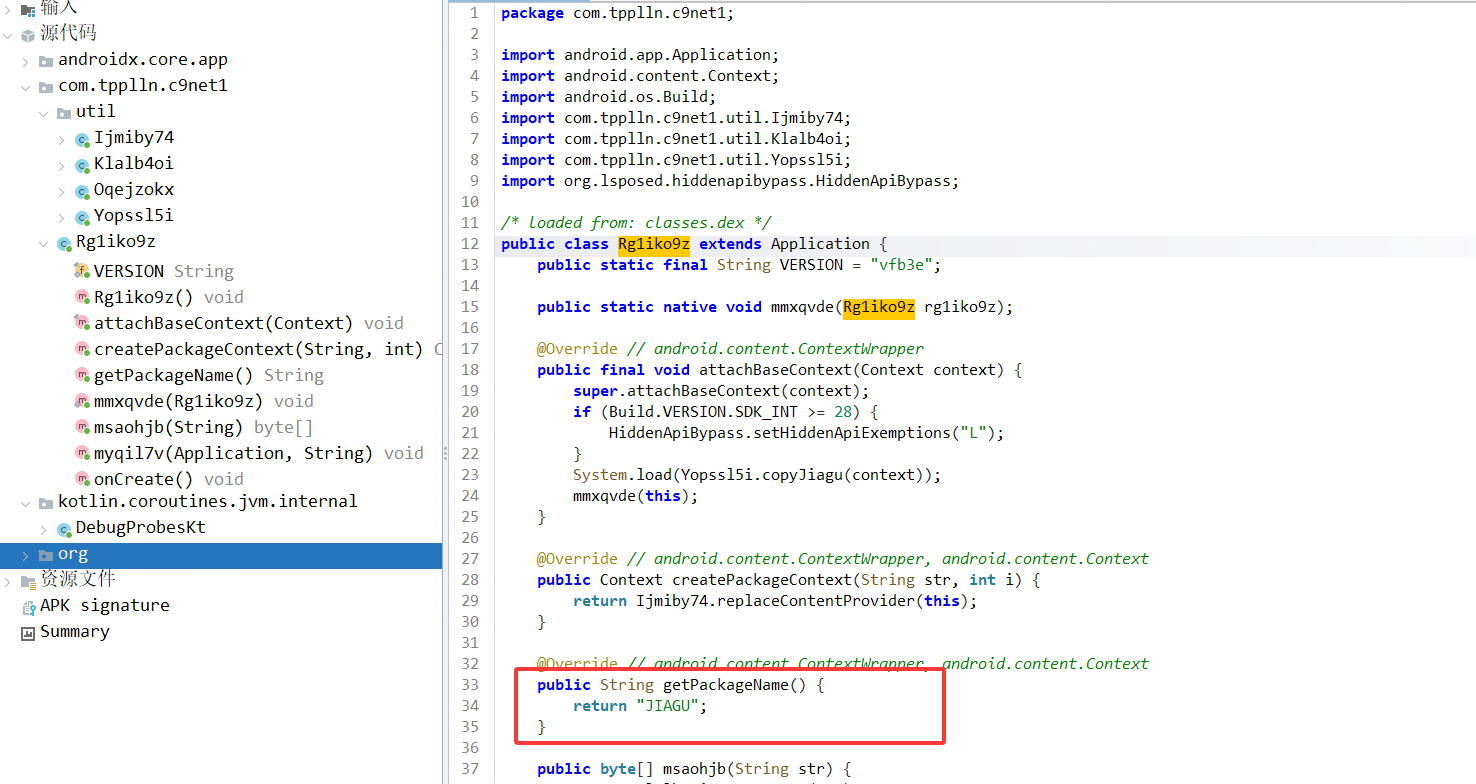This screenshot has width=1476, height=784.
Task: Expand the 资源文件 resources node
Action: [8, 581]
